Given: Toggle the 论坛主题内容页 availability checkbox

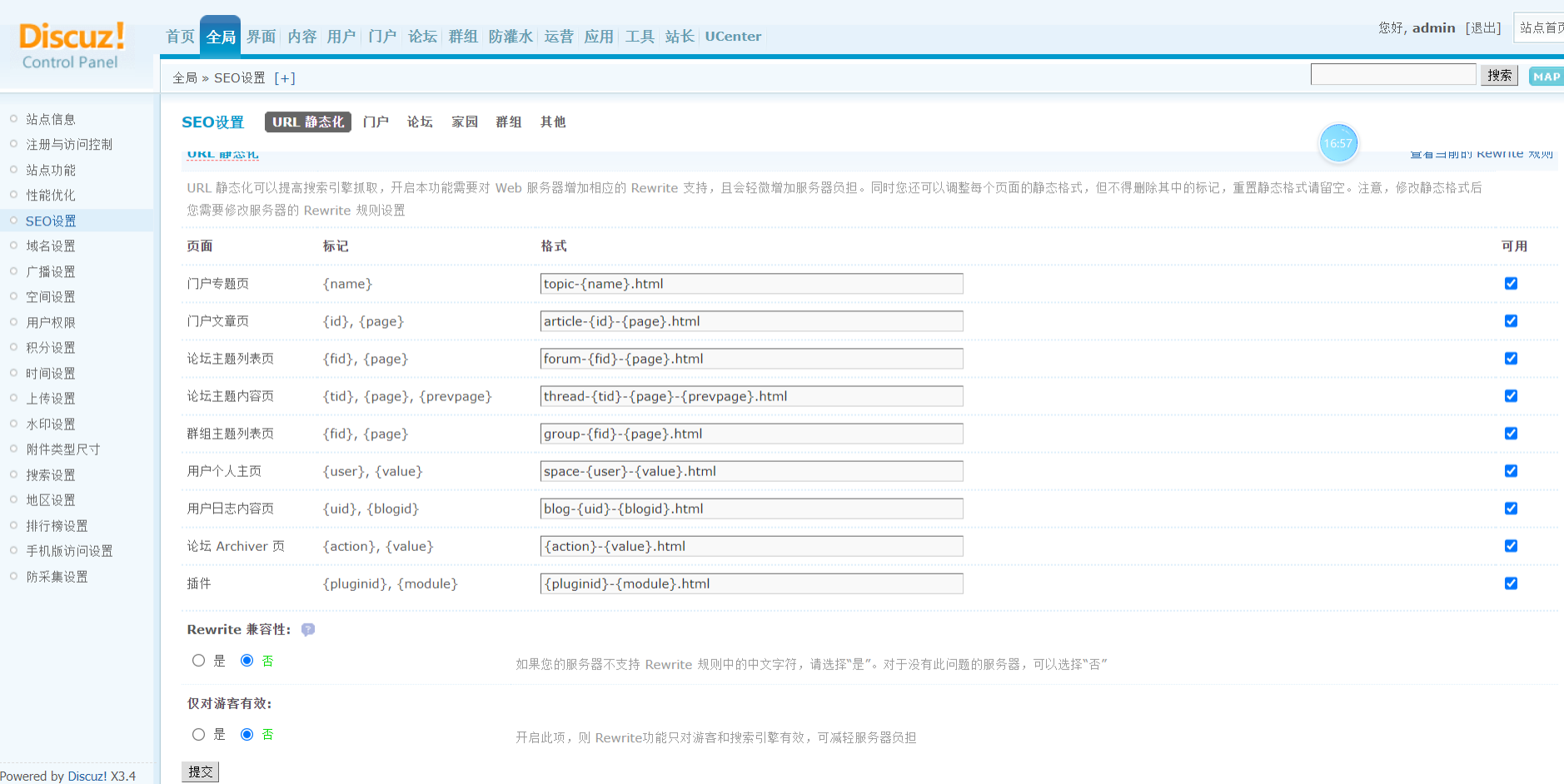Looking at the screenshot, I should pos(1511,396).
